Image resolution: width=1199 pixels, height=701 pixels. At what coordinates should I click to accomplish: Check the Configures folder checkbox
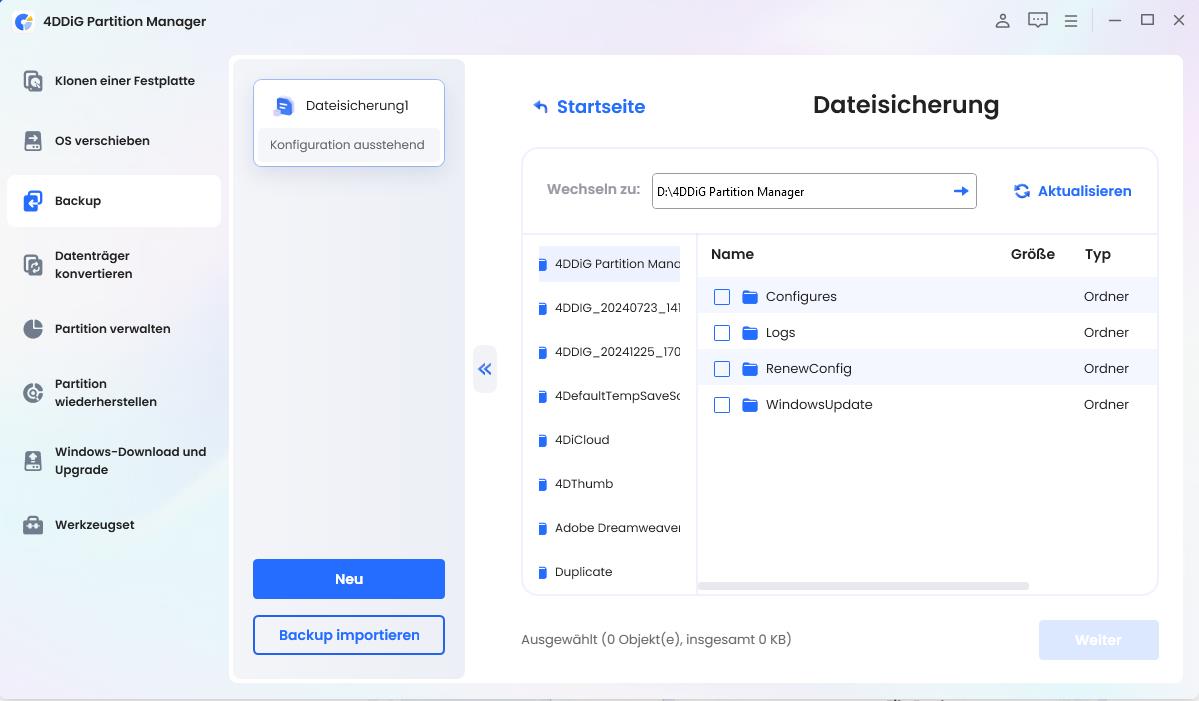tap(722, 296)
